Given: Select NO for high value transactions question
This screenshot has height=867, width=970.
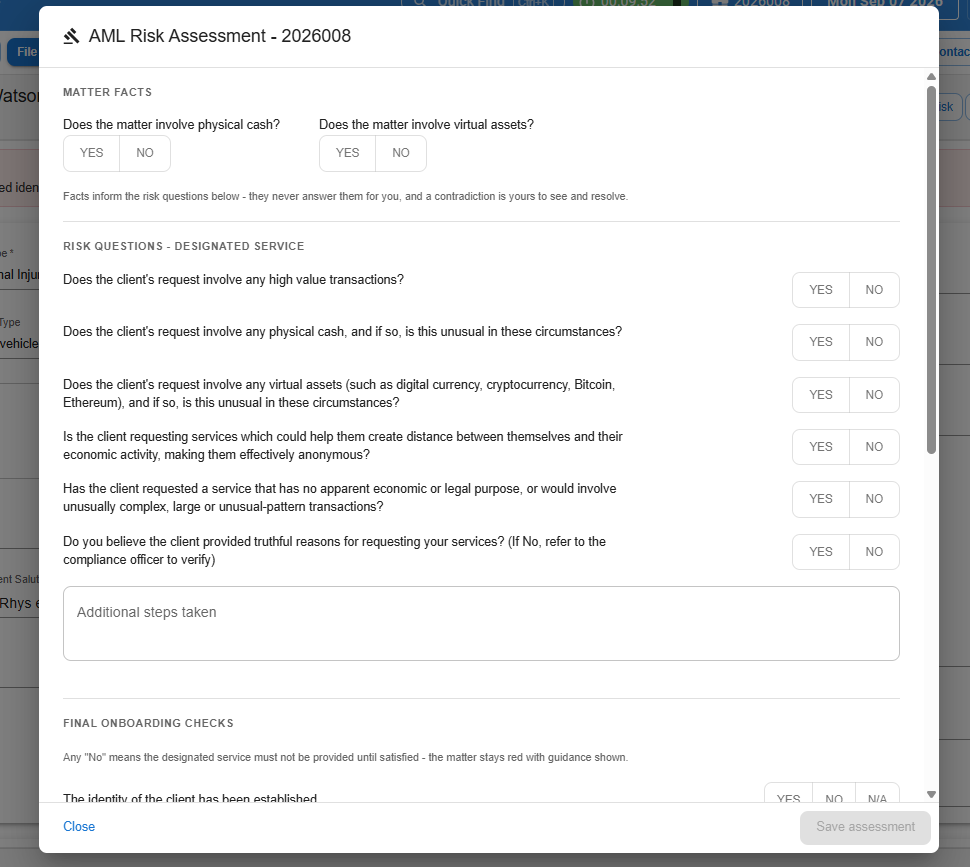Looking at the screenshot, I should coord(874,290).
